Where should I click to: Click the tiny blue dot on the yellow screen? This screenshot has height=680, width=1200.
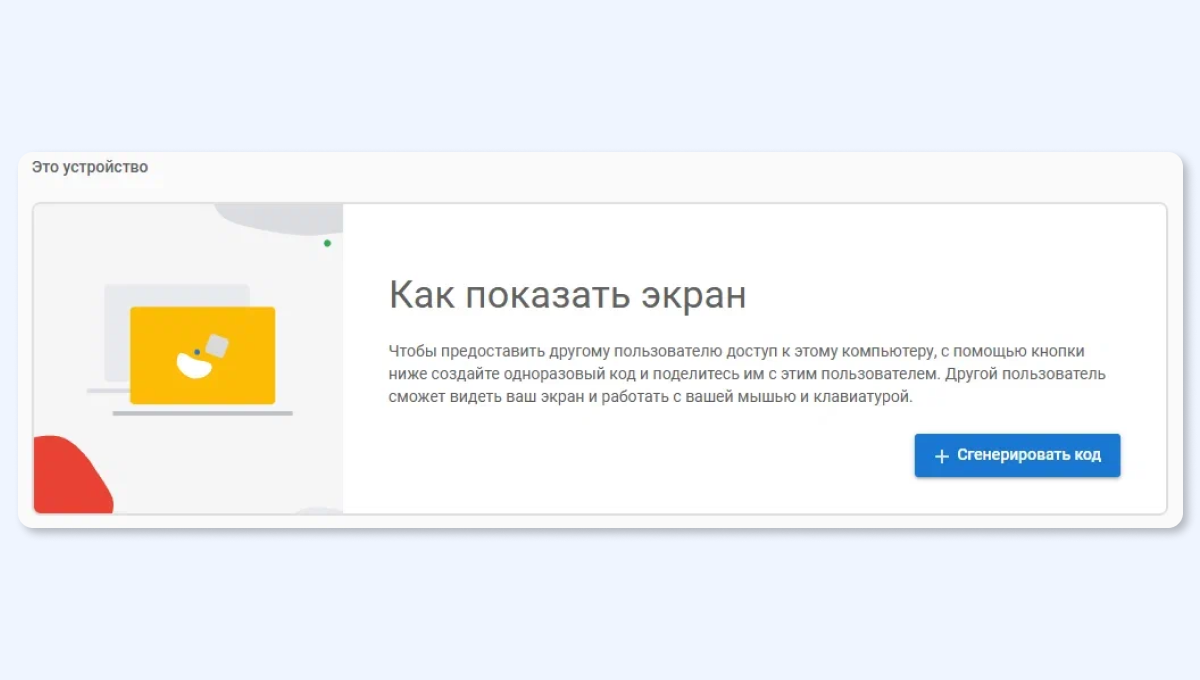click(x=197, y=352)
